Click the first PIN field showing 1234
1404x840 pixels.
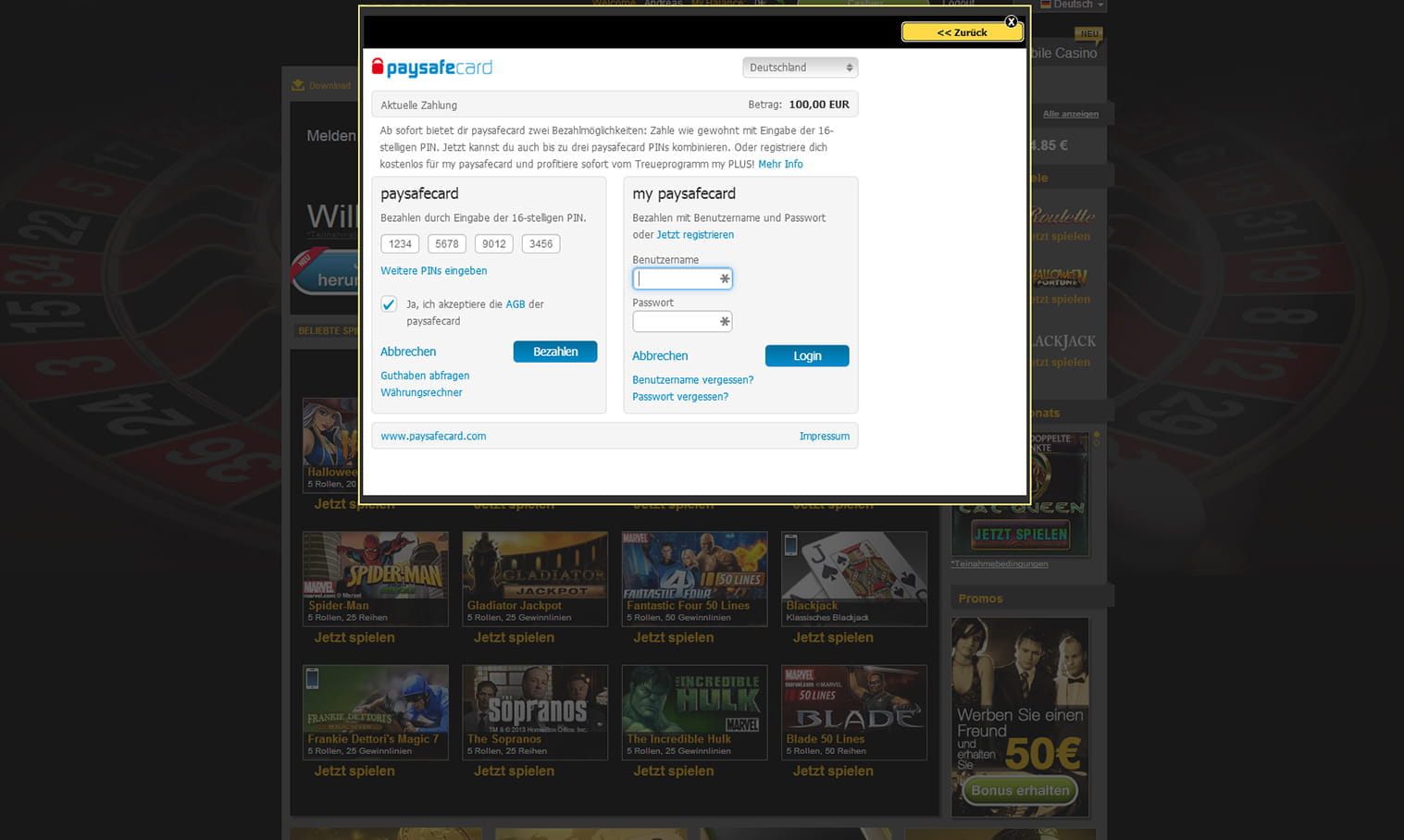[400, 244]
